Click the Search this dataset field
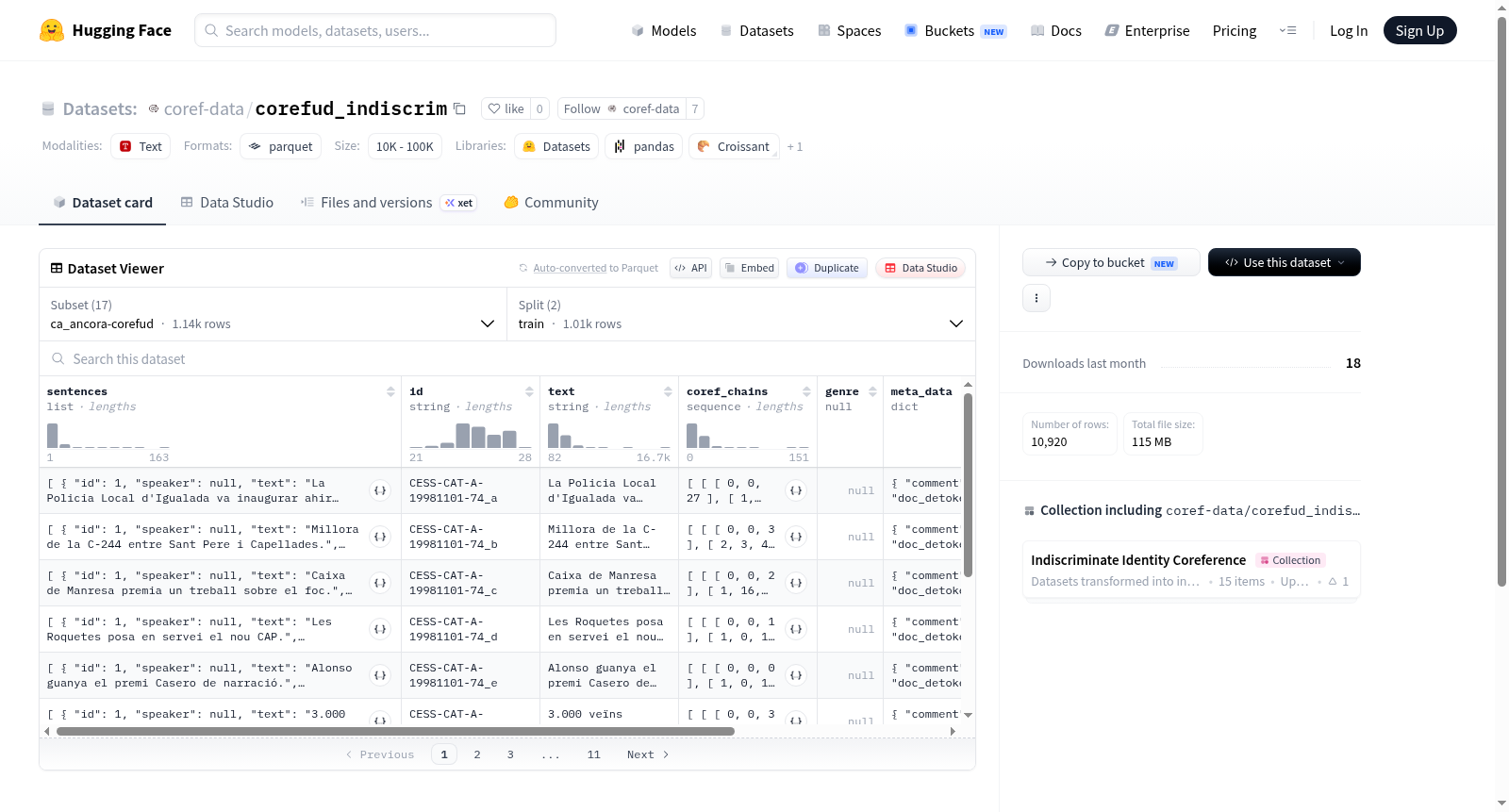 click(507, 358)
